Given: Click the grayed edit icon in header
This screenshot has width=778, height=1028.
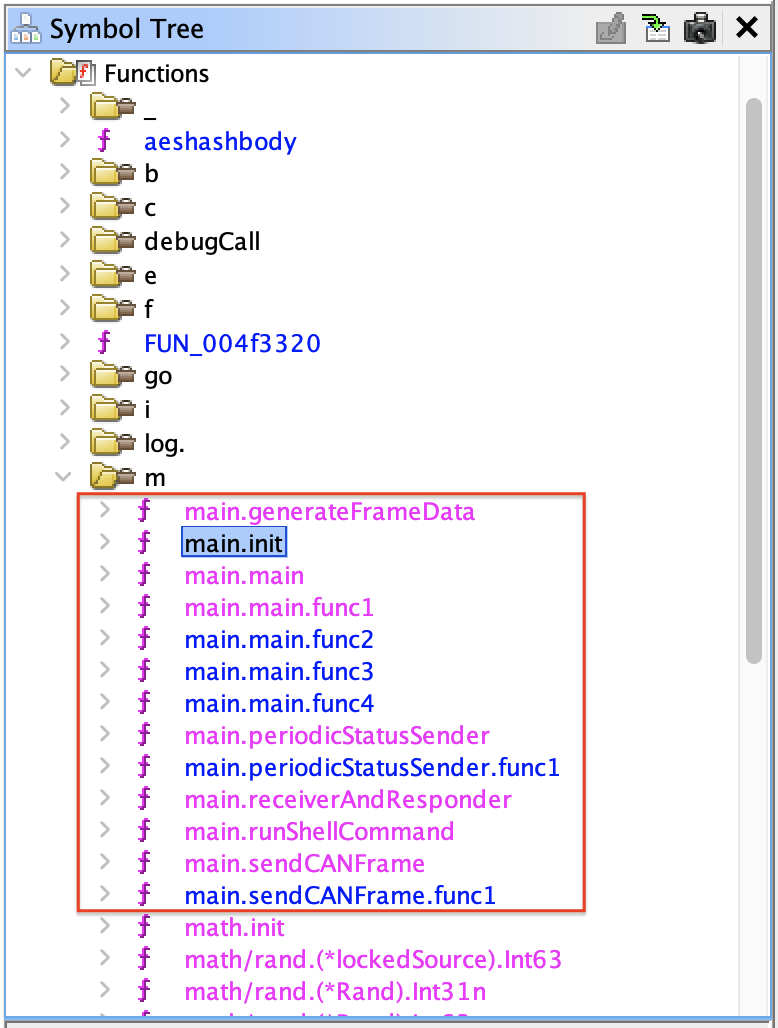Looking at the screenshot, I should pos(611,29).
